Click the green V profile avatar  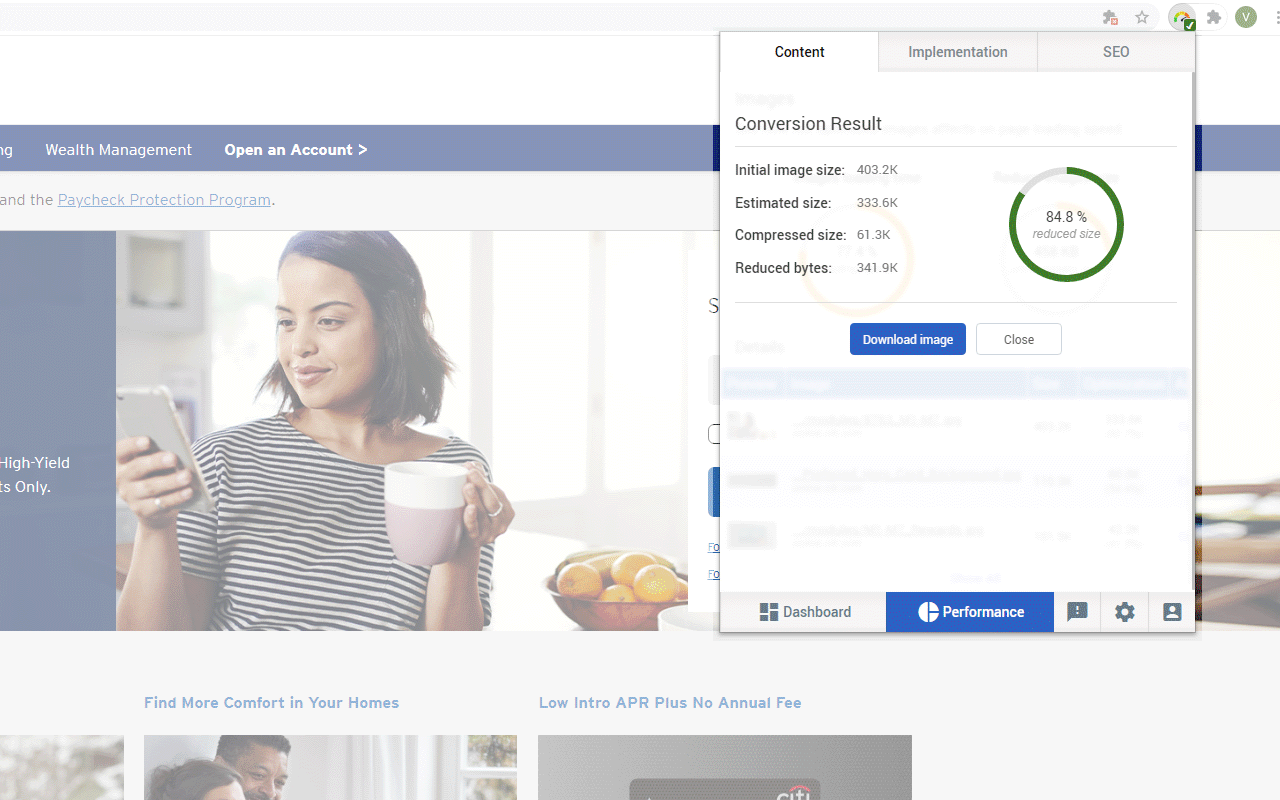coord(1245,17)
